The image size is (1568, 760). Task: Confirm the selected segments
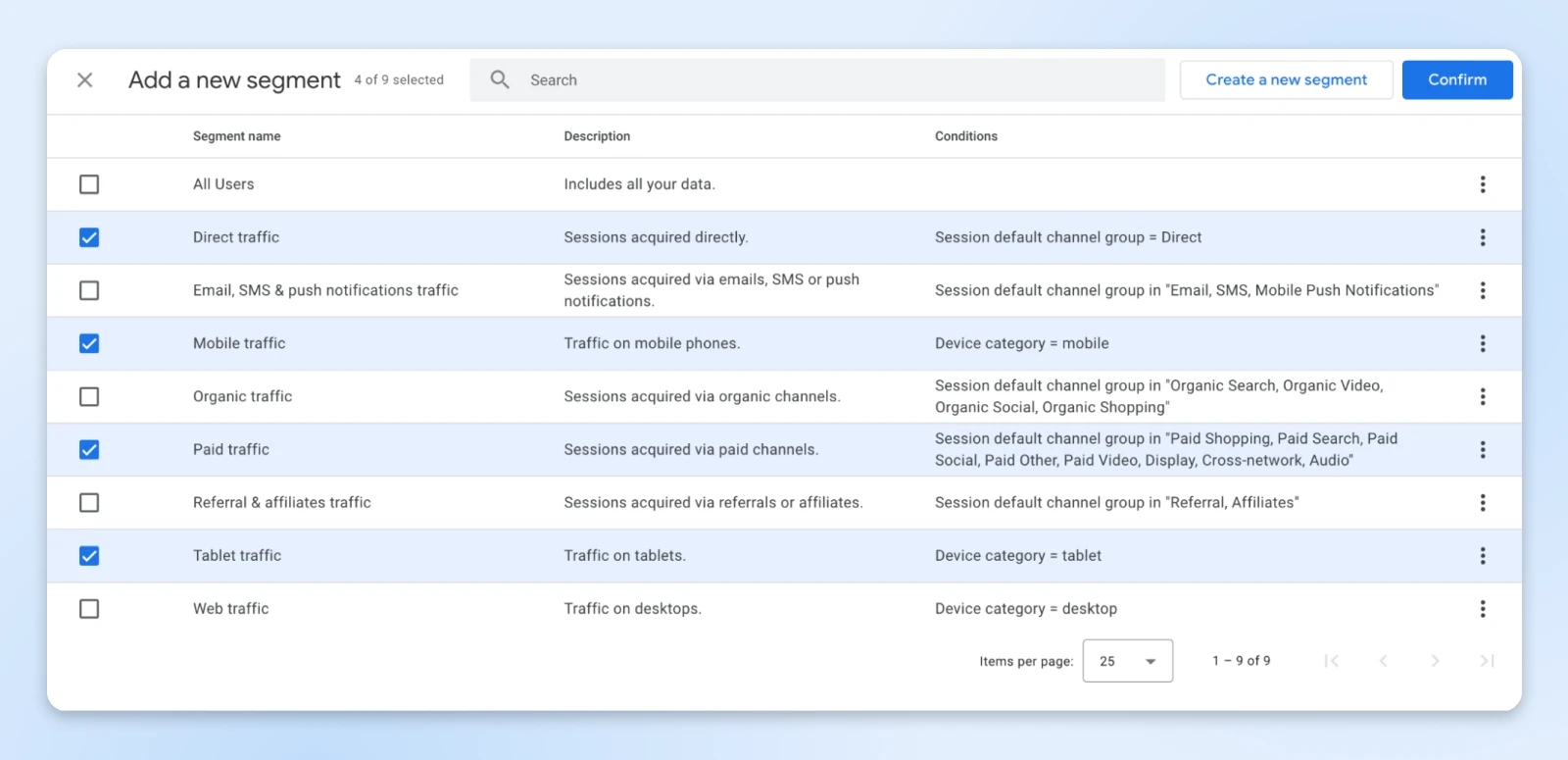coord(1456,80)
